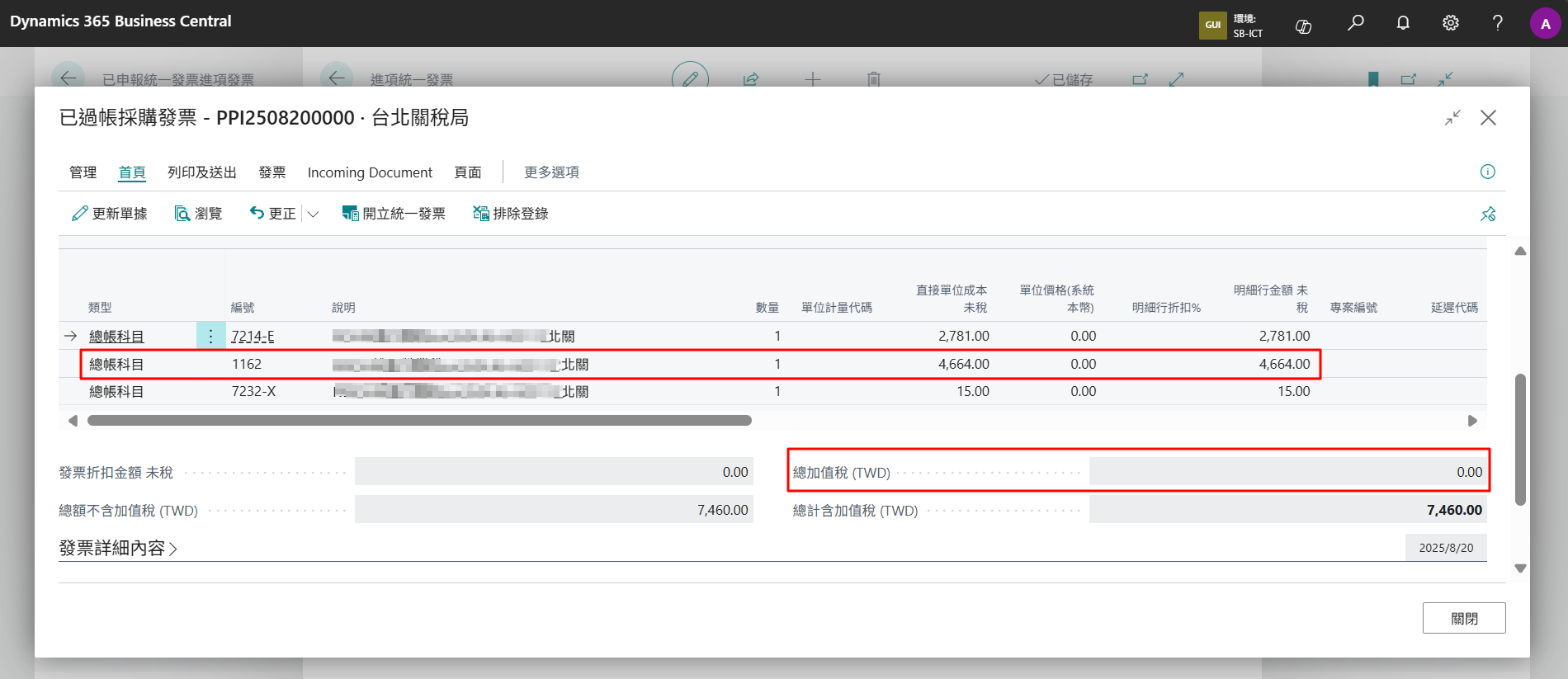Click the 總計含加值稅 (TWD) value field
This screenshot has width=1568, height=679.
click(1288, 510)
